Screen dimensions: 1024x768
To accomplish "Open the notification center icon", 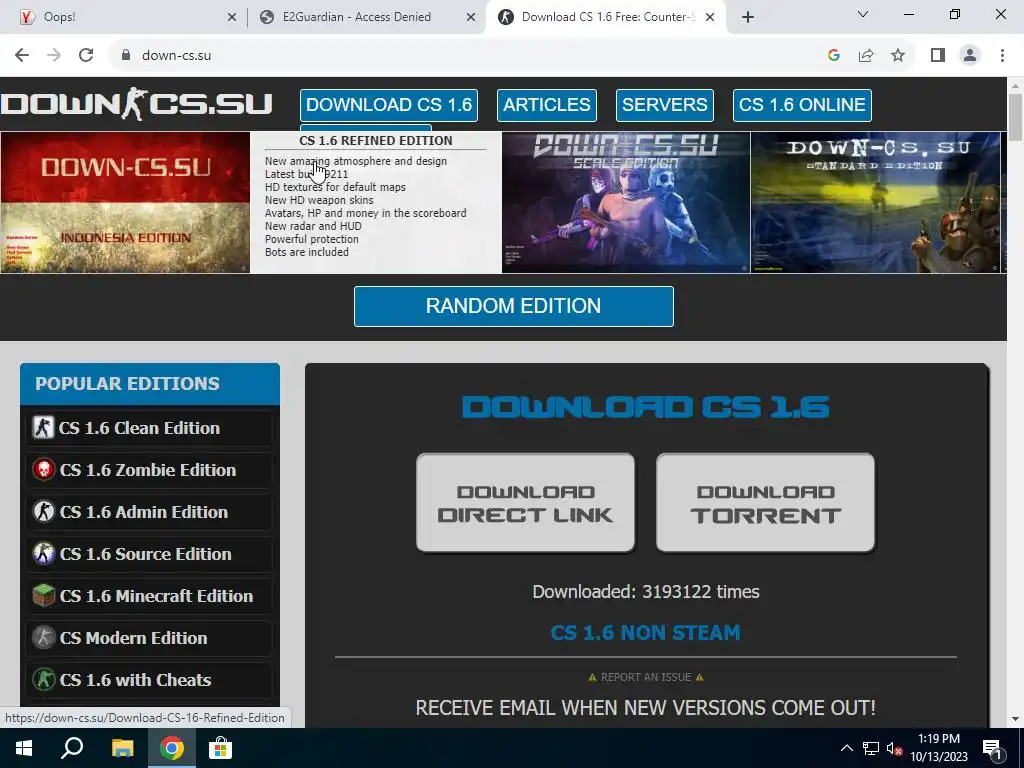I will [x=992, y=748].
